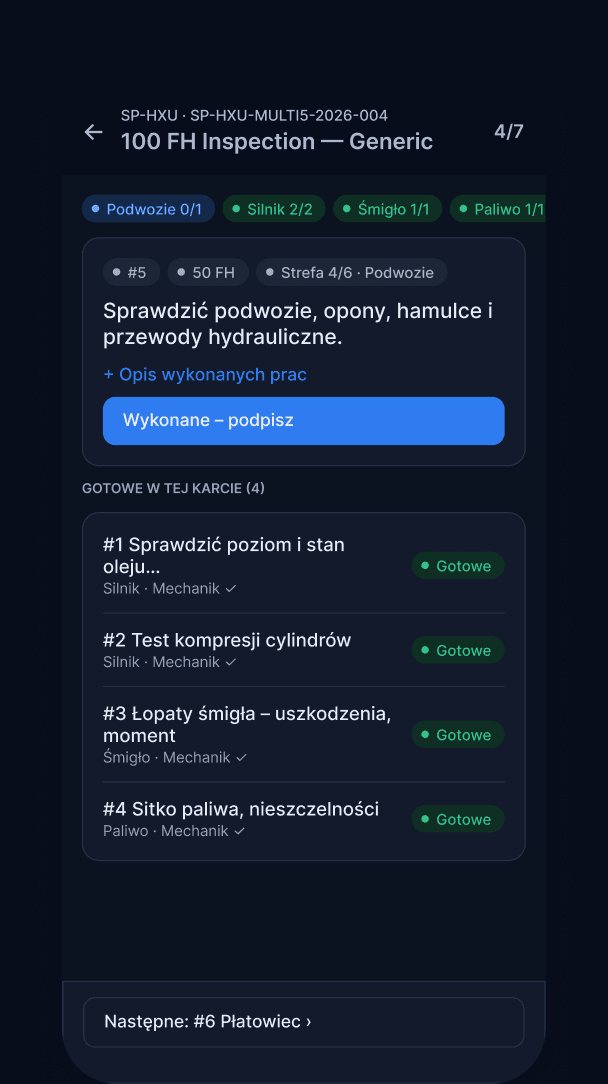608x1084 pixels.
Task: Select the Podwozie 0/1 zone chip
Action: click(148, 209)
